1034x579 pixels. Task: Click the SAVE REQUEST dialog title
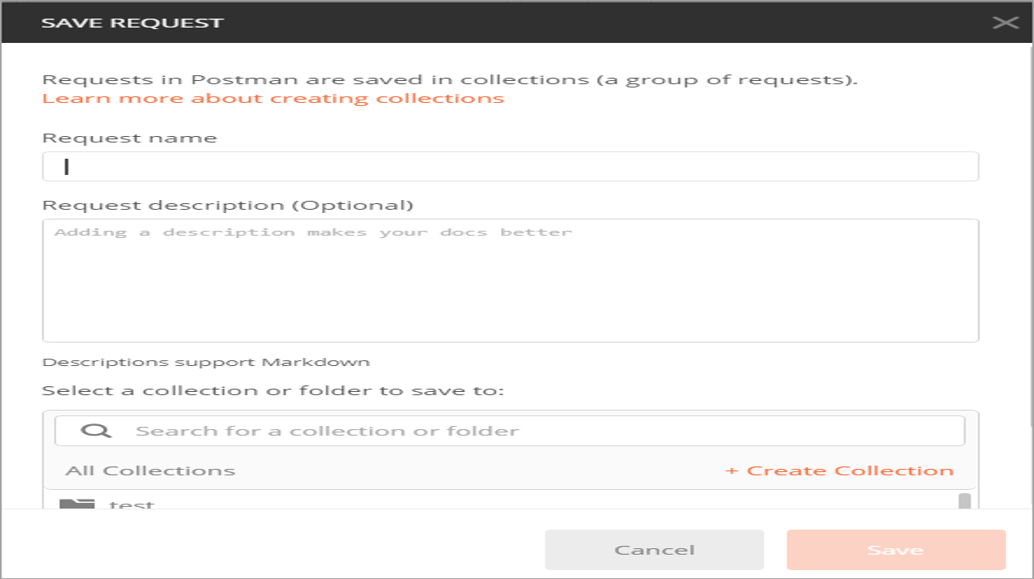[x=133, y=23]
